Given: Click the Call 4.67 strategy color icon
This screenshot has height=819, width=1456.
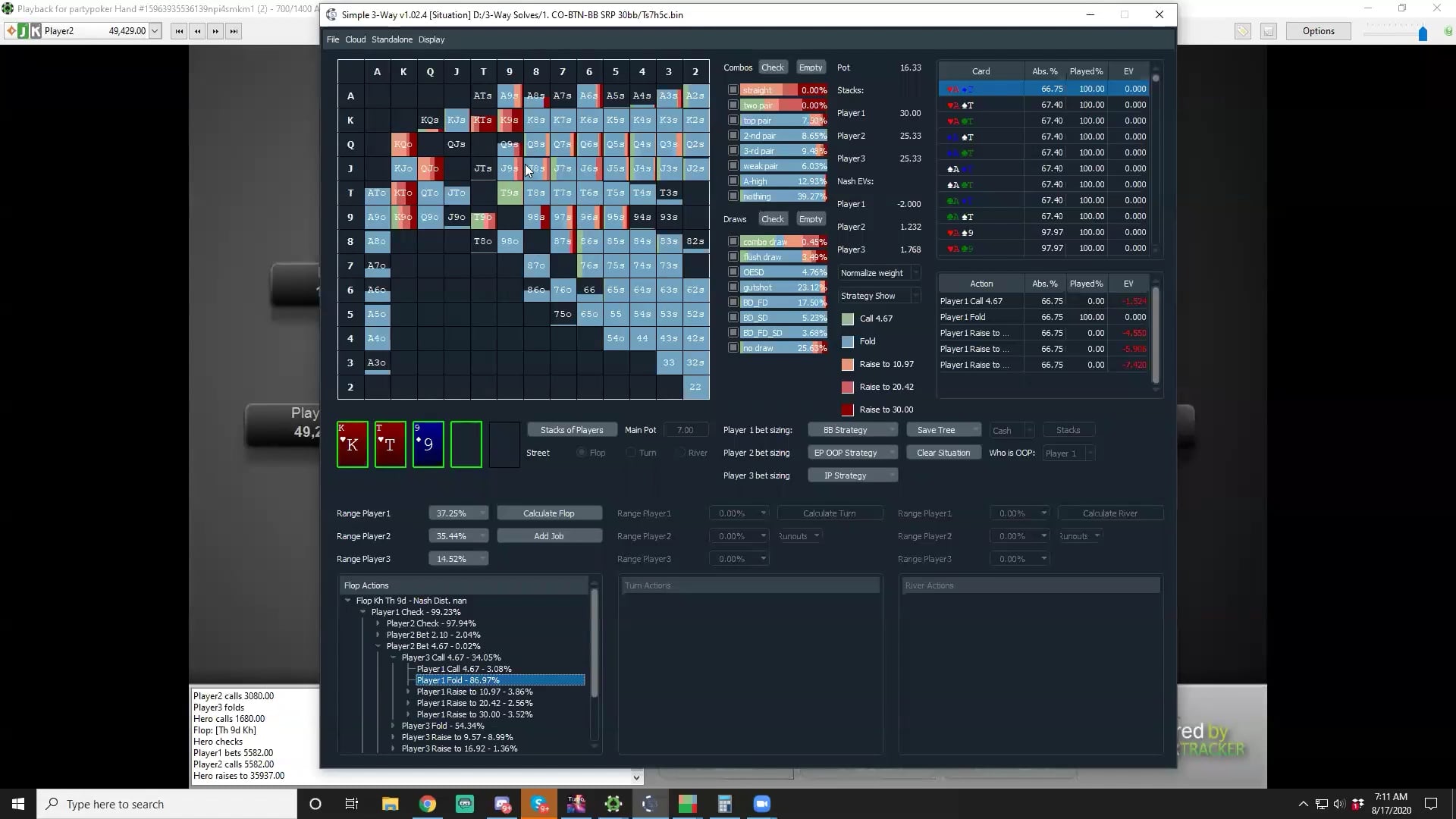Looking at the screenshot, I should click(x=847, y=318).
